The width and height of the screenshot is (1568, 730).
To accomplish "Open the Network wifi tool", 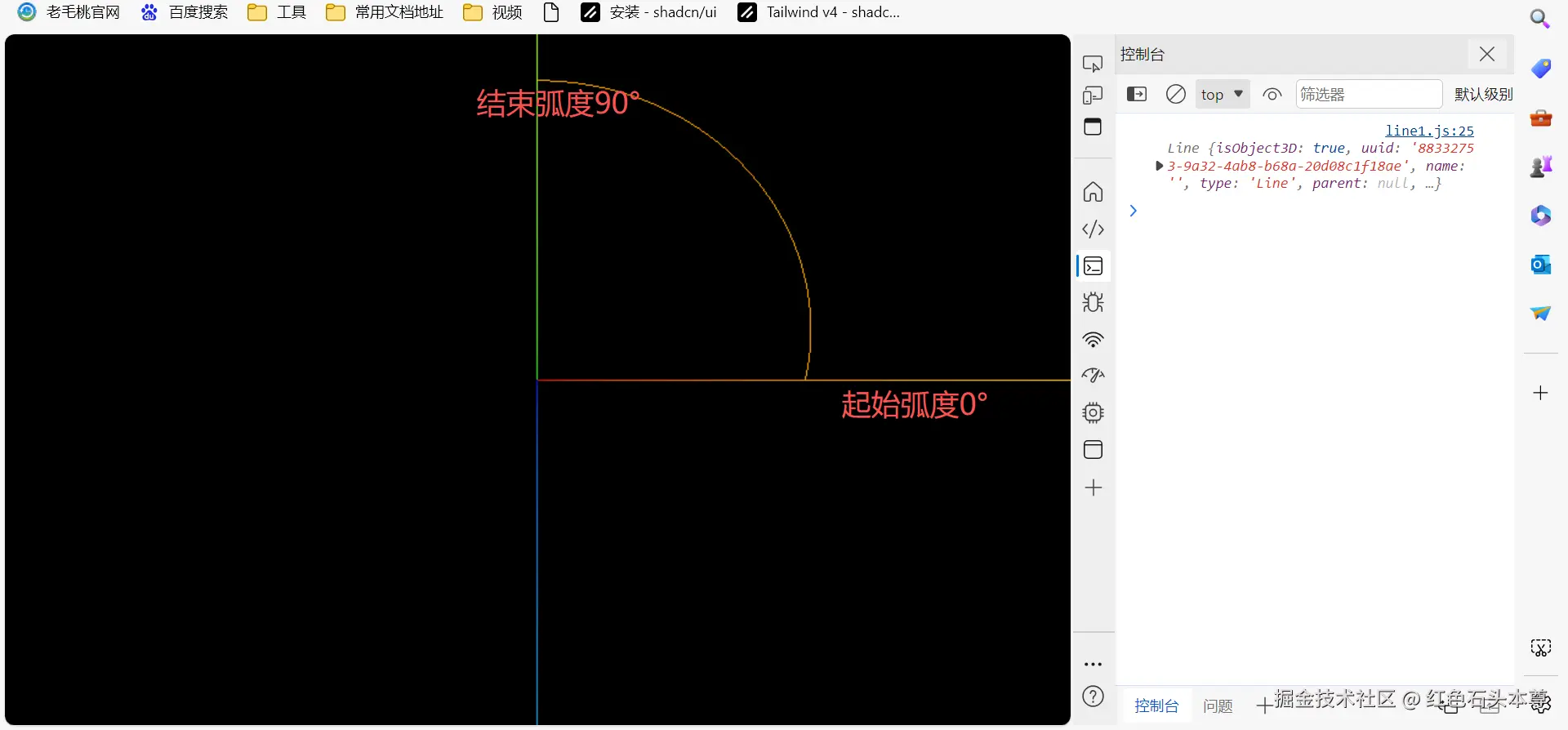I will [1093, 340].
